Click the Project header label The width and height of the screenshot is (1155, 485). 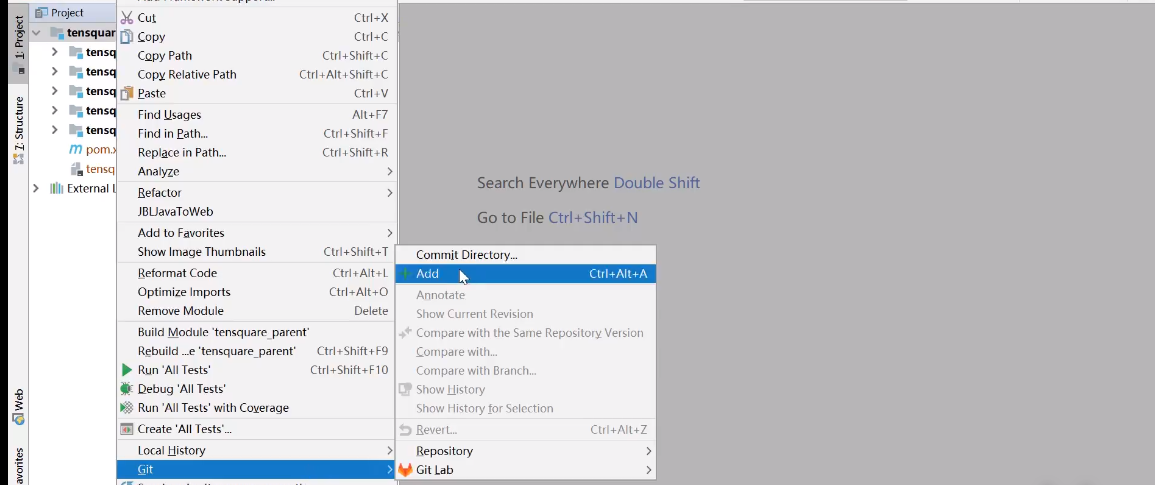[67, 13]
